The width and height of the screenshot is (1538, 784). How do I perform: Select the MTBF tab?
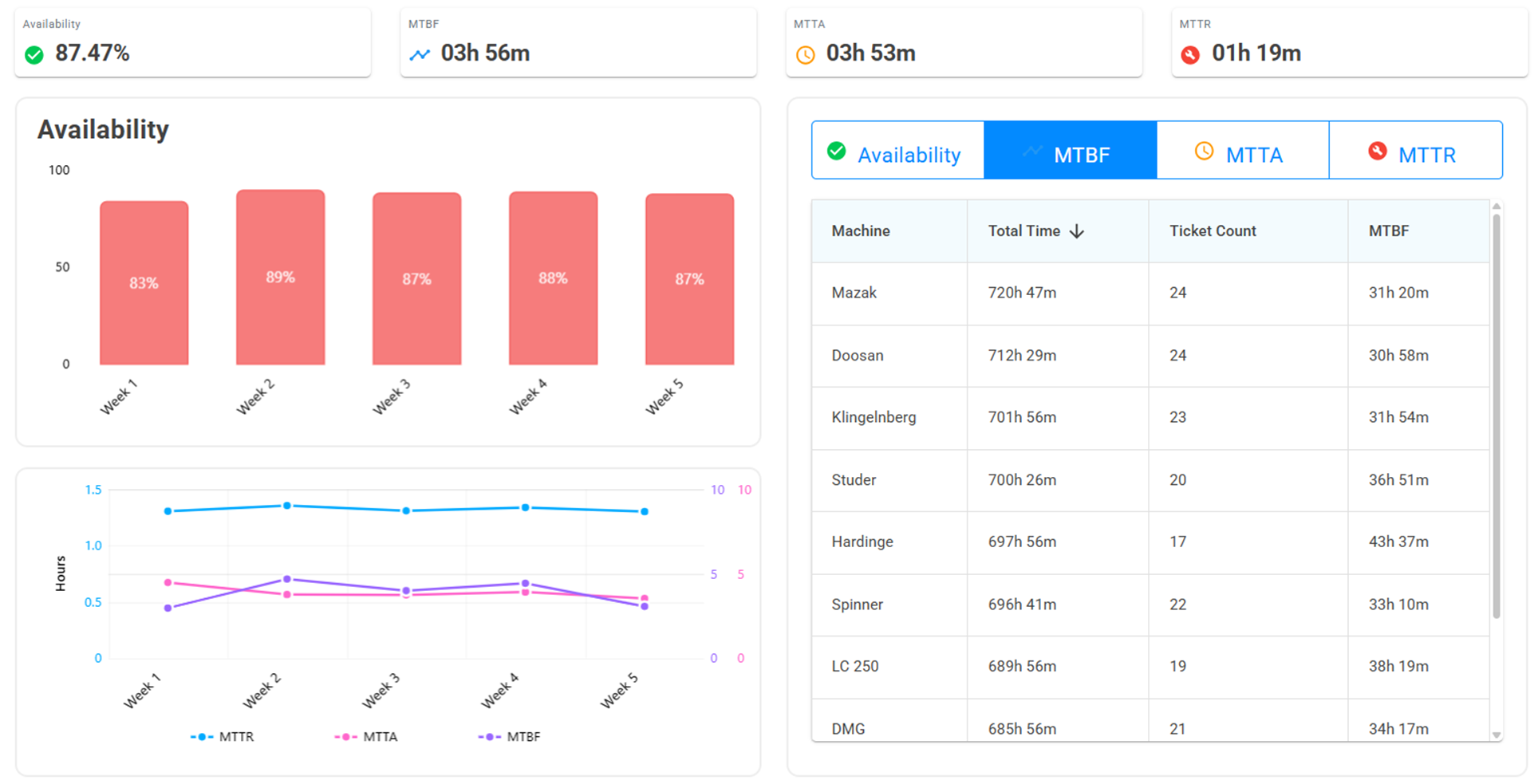(1071, 150)
